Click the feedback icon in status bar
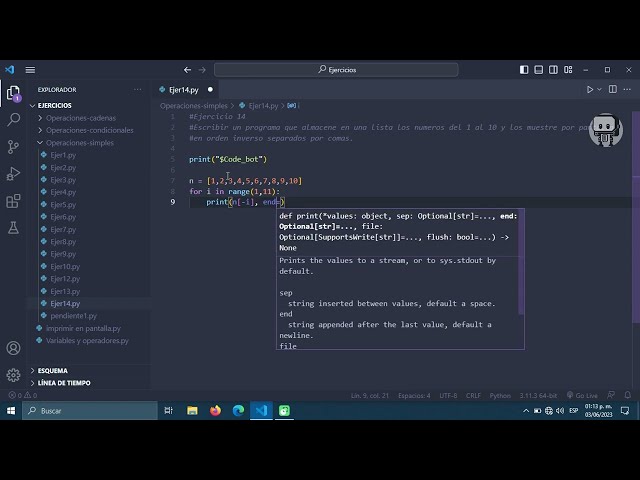Screen dimensions: 640x480 click(611, 395)
